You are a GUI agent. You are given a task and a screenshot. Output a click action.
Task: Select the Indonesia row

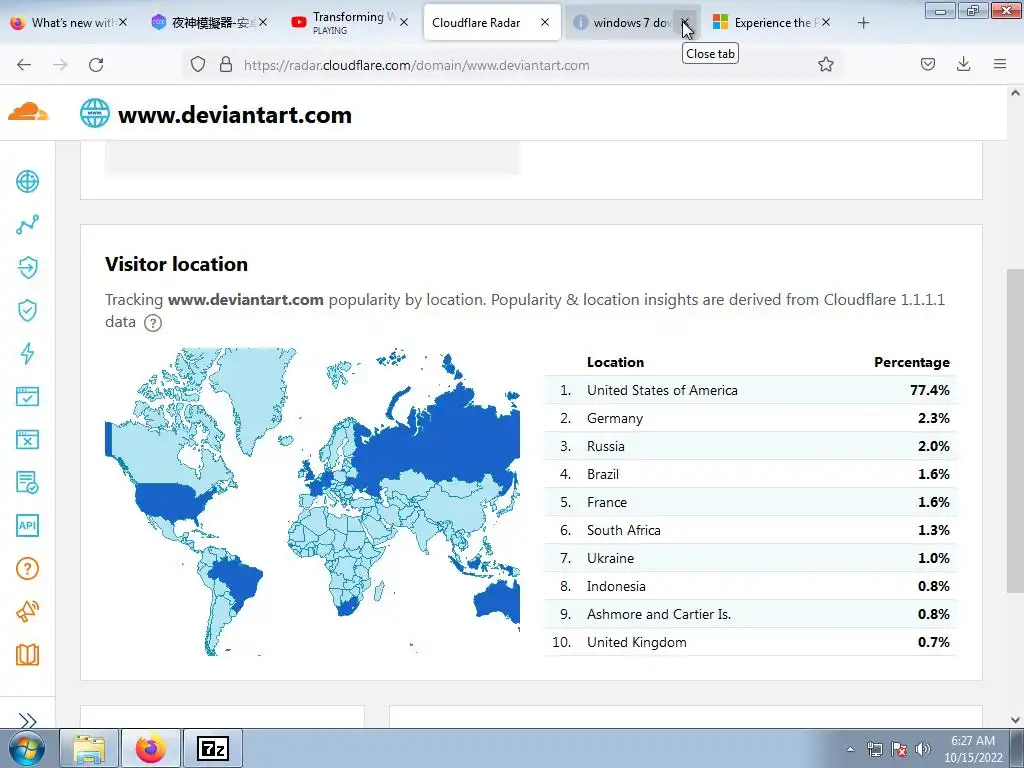click(x=751, y=586)
